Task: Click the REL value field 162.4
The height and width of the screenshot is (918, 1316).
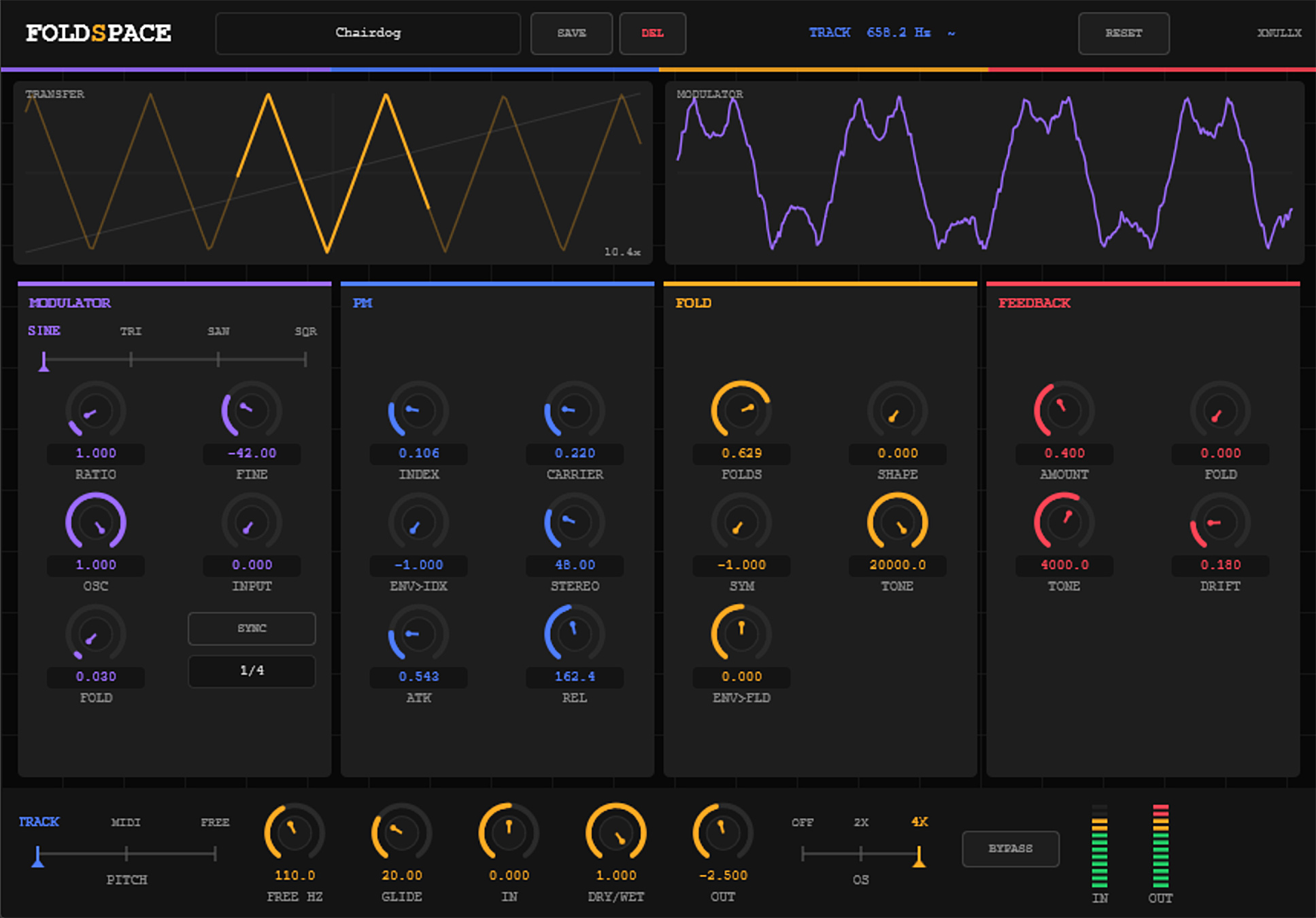Action: 575,677
